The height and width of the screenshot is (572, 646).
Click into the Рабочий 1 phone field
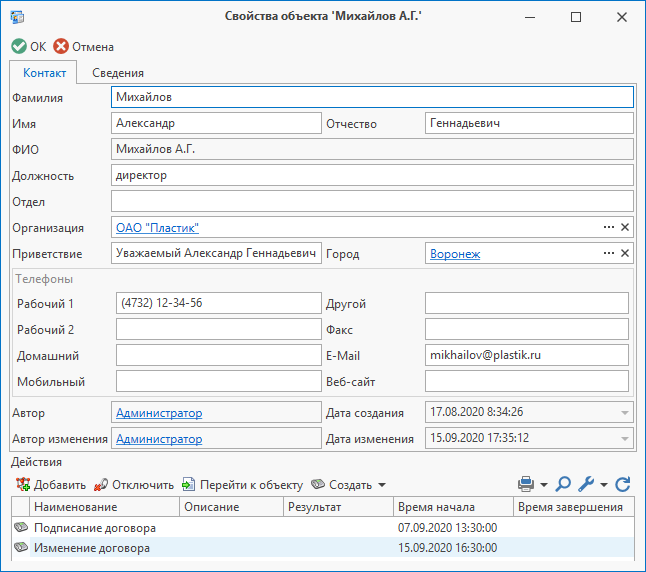[218, 303]
